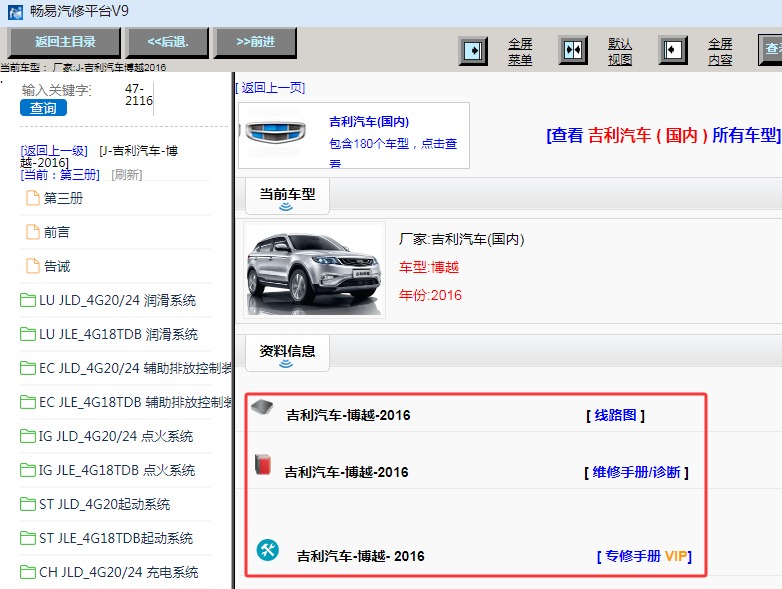Click the 厂家:吉利汽车(国内) text
The image size is (782, 589).
461,239
